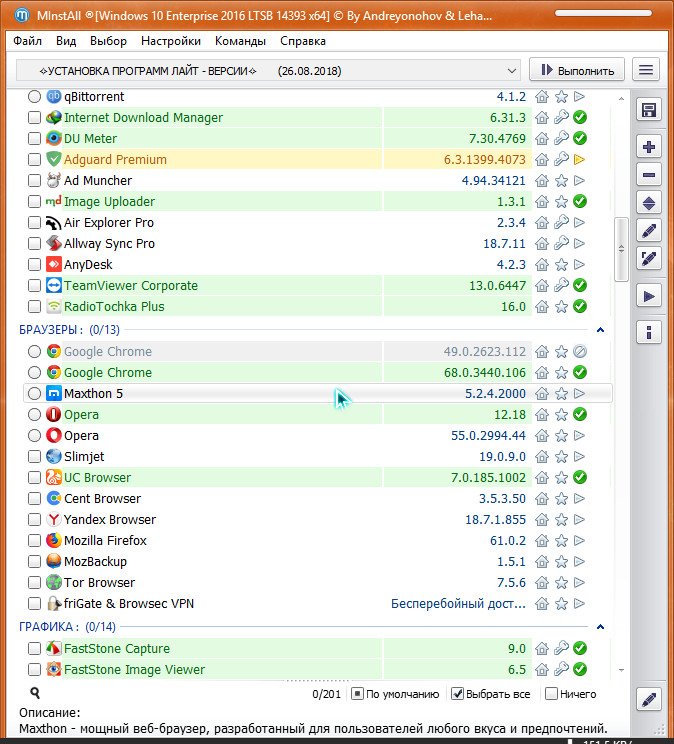Open the Вид menu

point(66,41)
